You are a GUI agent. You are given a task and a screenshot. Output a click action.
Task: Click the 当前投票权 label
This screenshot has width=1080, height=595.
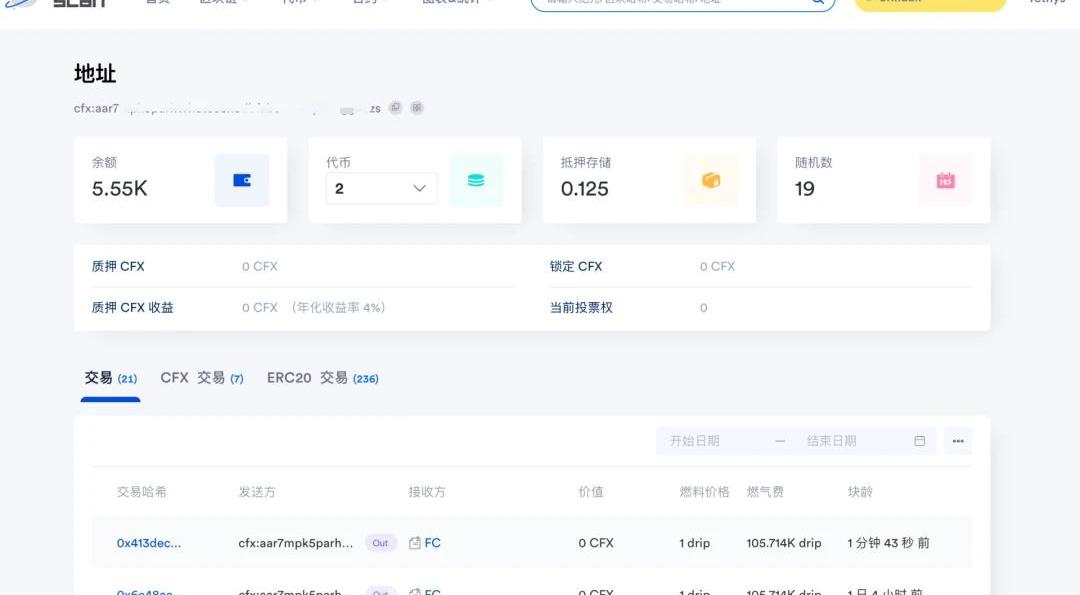pyautogui.click(x=581, y=307)
